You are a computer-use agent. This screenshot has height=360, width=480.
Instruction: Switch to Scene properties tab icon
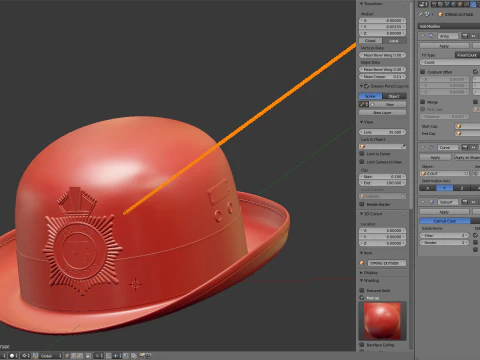click(x=447, y=4)
